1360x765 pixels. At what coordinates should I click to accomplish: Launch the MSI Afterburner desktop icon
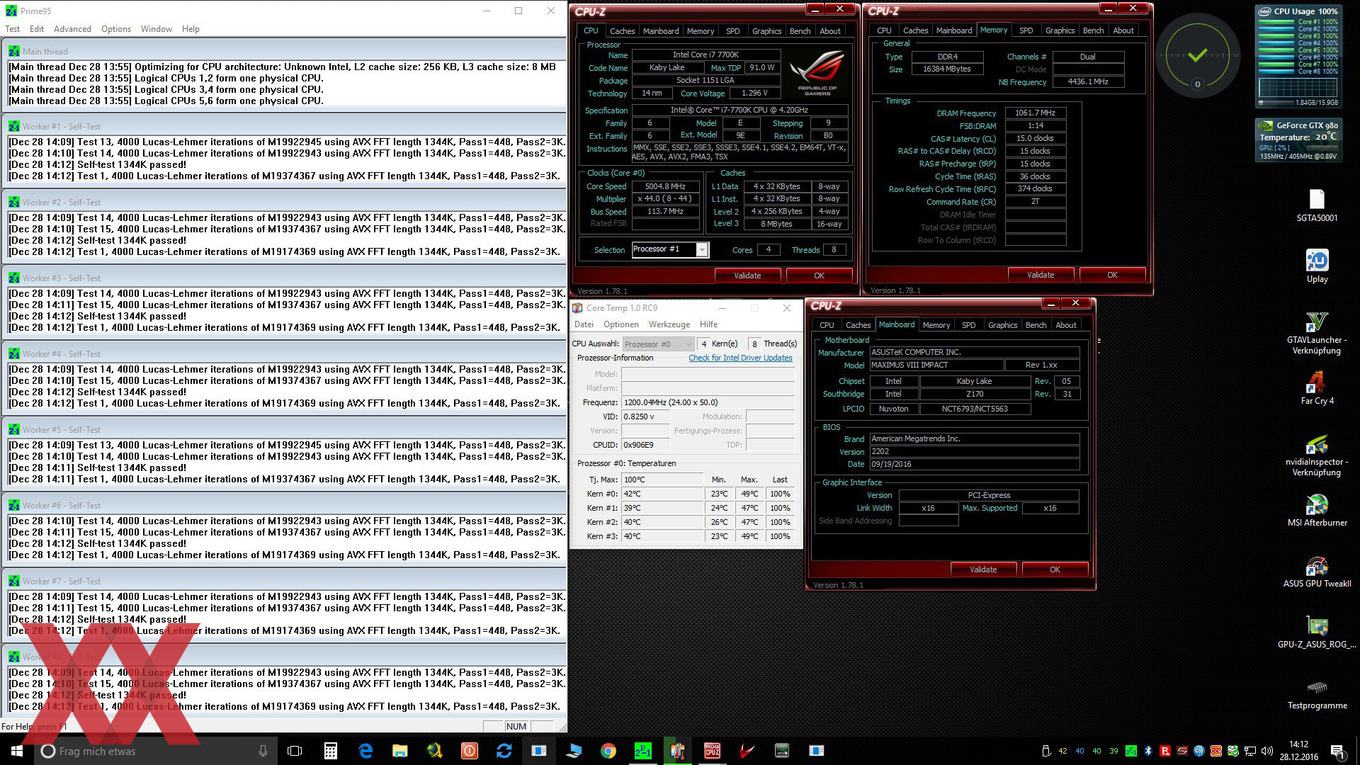coord(1317,510)
